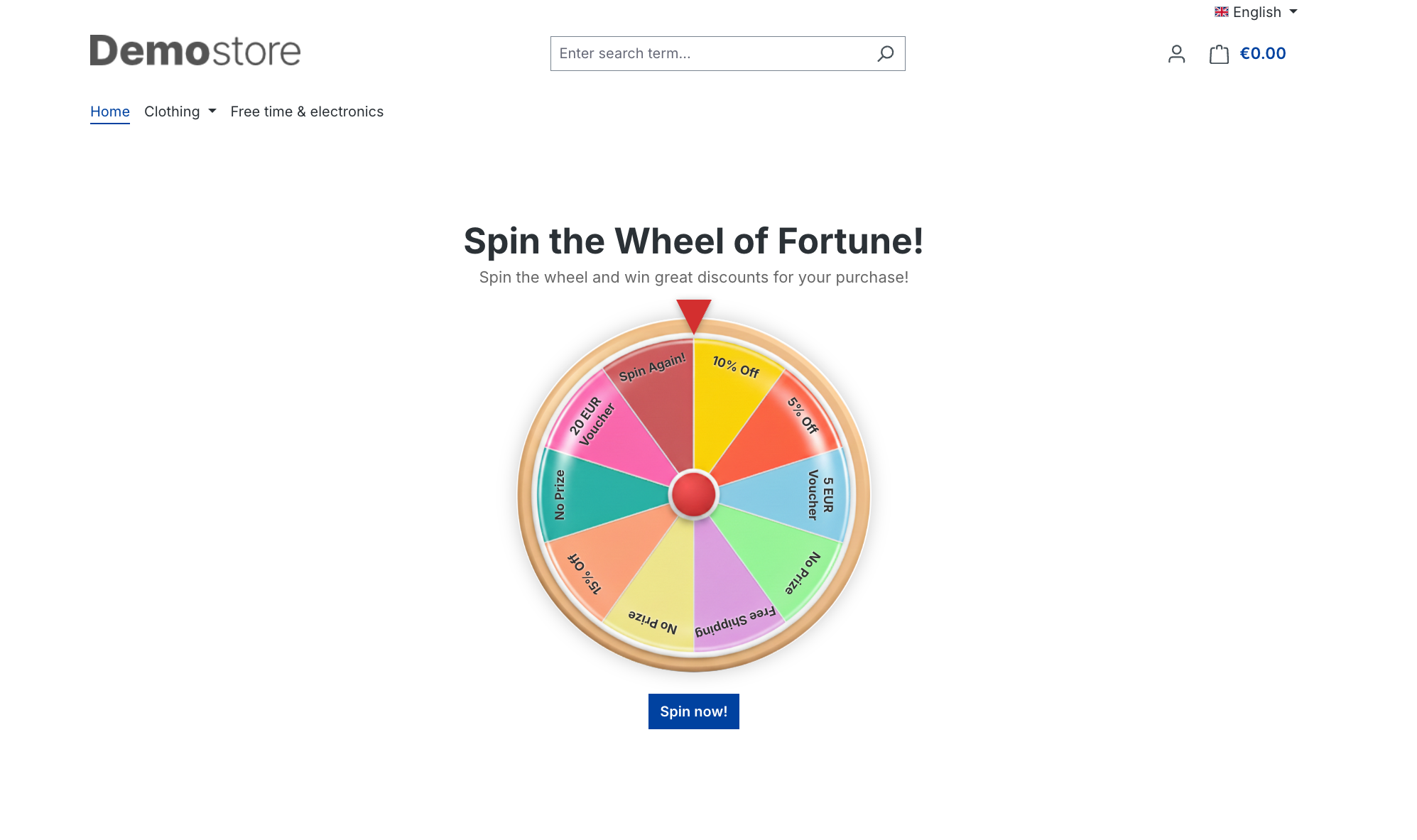1417x840 pixels.
Task: Click inside the search input field
Action: pos(710,53)
